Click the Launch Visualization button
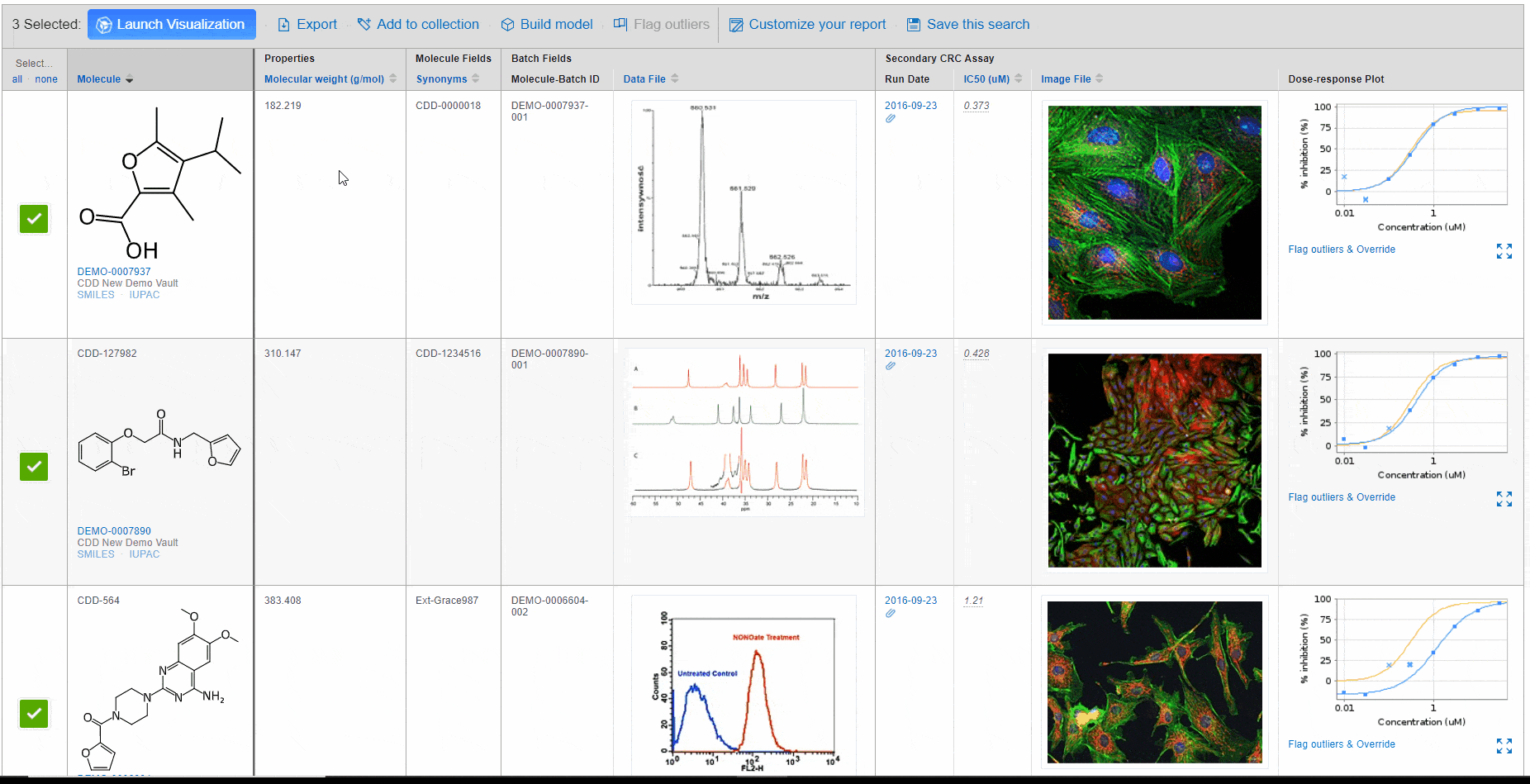This screenshot has width=1530, height=784. (x=171, y=24)
